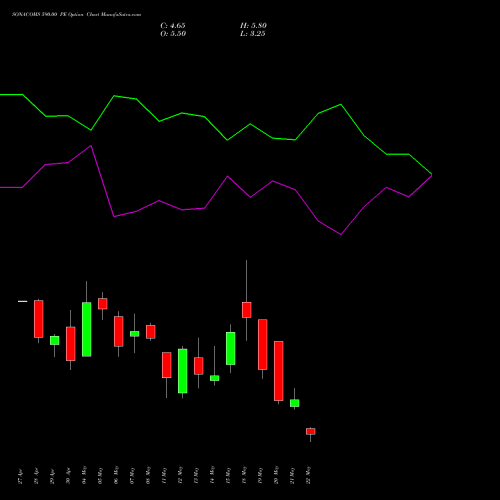Screen dimensions: 500x500
Task: Click the '19 May' date label
Action: (261, 475)
